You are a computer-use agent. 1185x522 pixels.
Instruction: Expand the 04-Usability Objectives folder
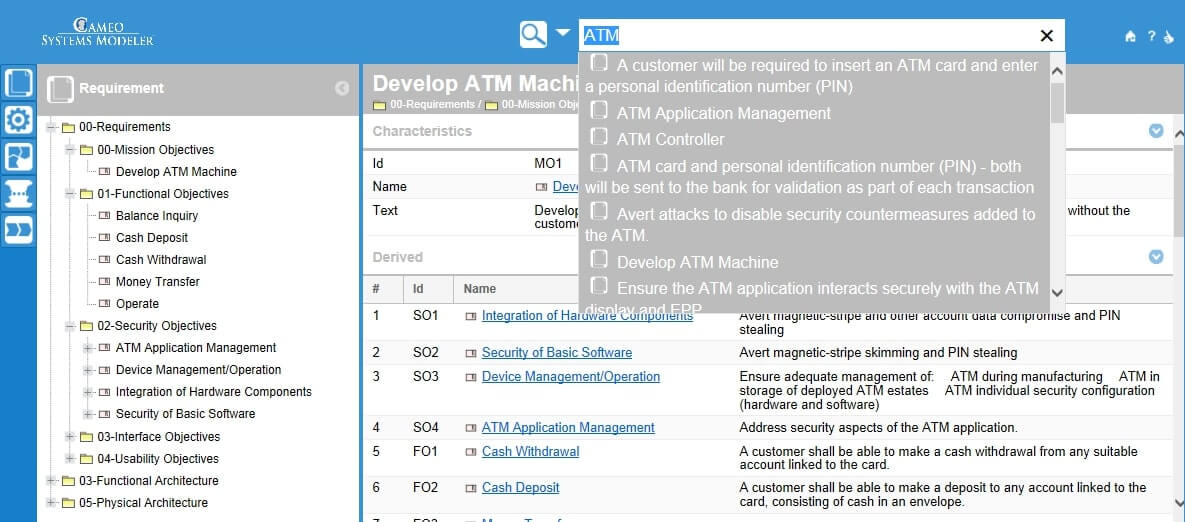click(70, 459)
